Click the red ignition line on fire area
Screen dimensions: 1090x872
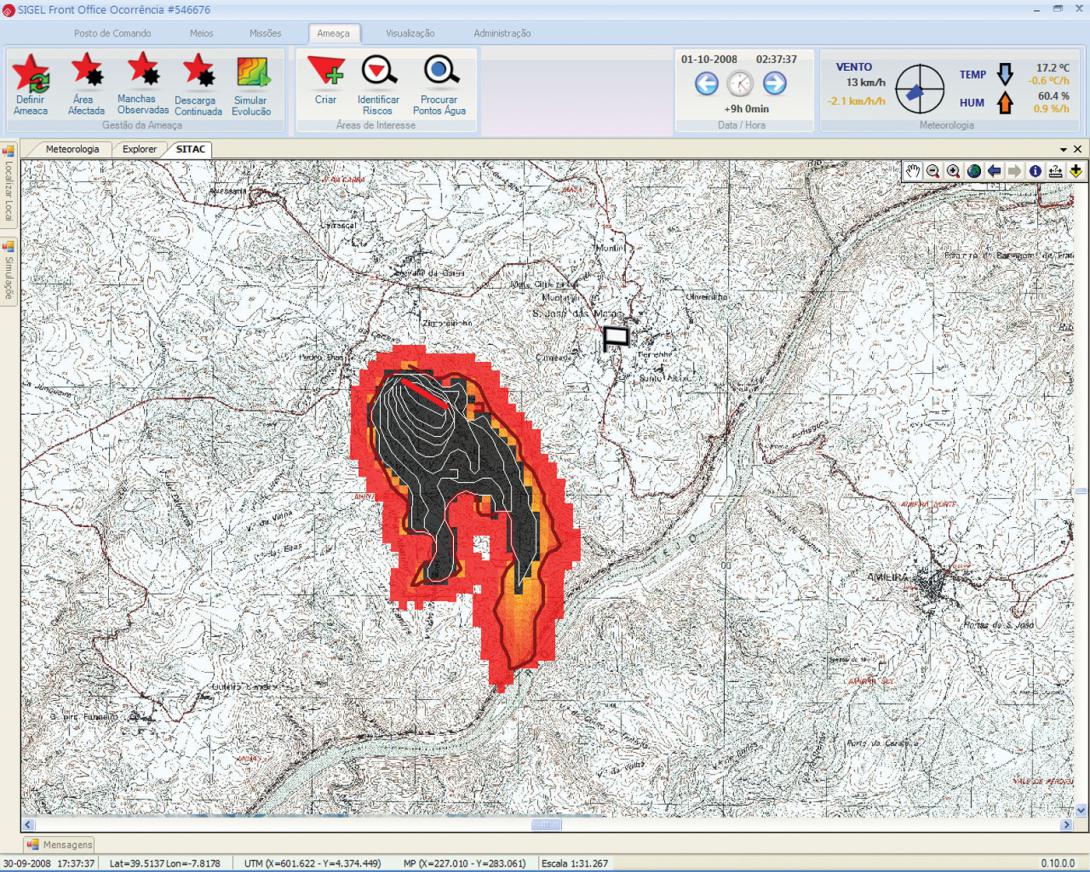point(425,393)
